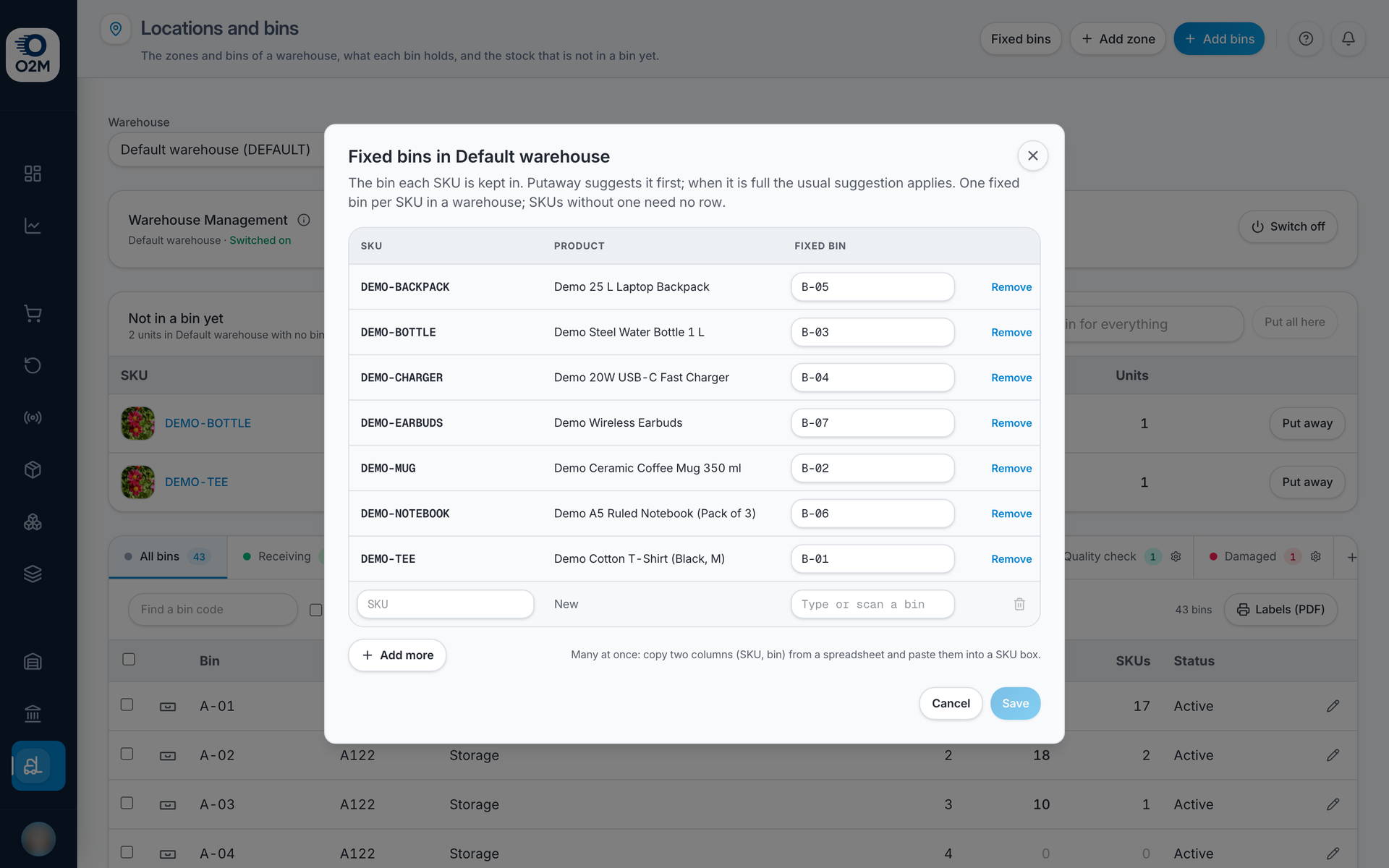Screen dimensions: 1389x868
Task: Open the notifications bell icon
Action: click(1348, 39)
